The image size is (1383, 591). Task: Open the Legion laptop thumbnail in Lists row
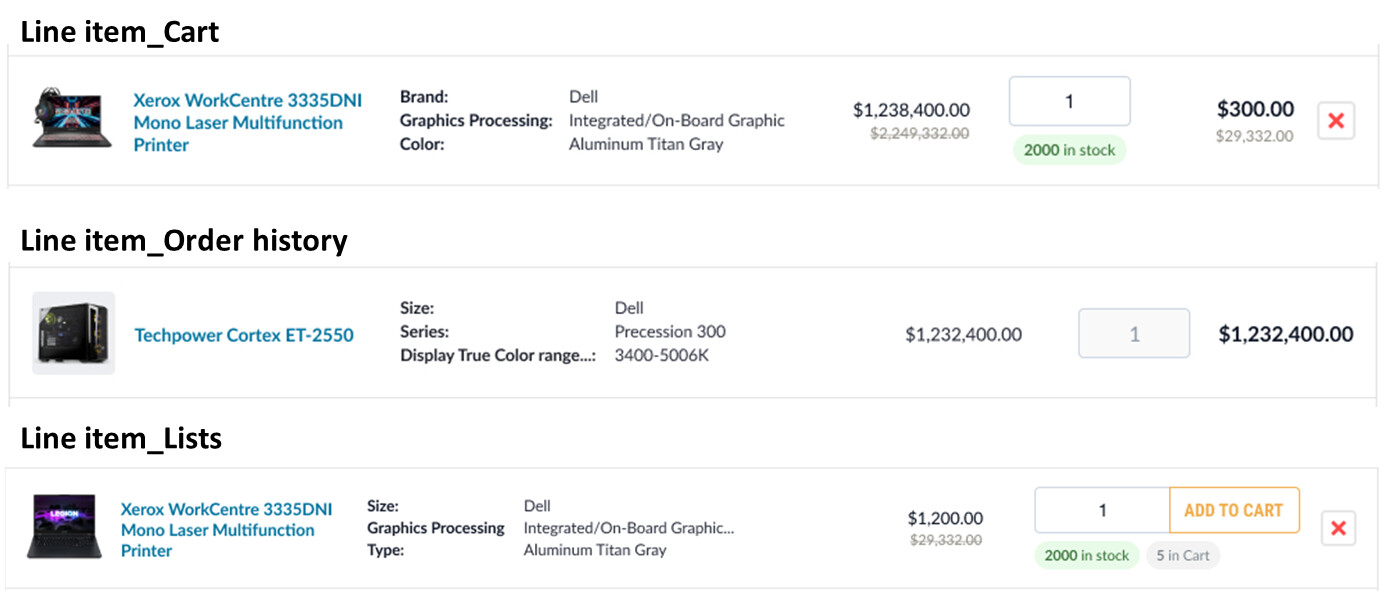pos(65,526)
